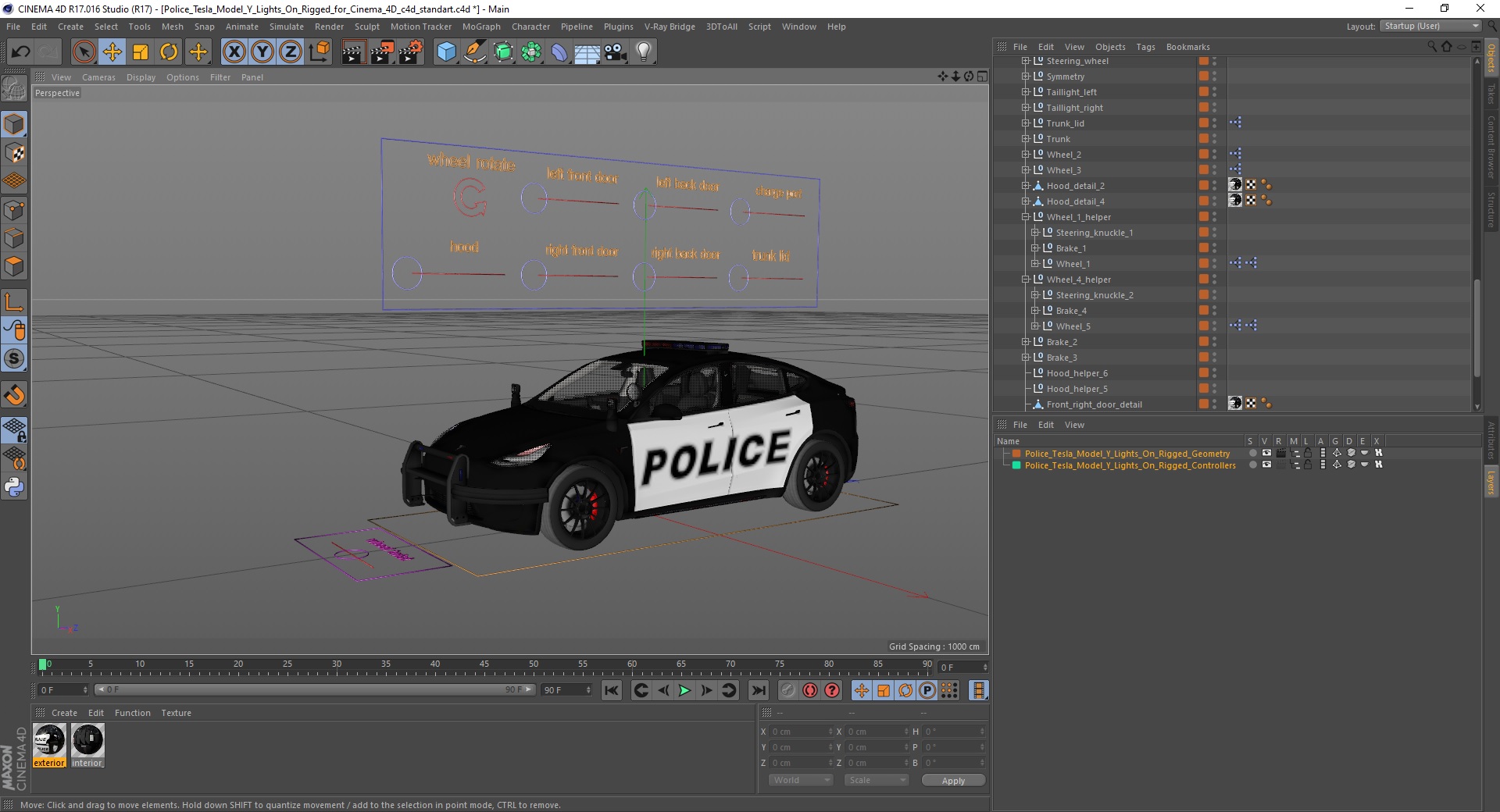
Task: Switch to Points mode
Action: 14,210
